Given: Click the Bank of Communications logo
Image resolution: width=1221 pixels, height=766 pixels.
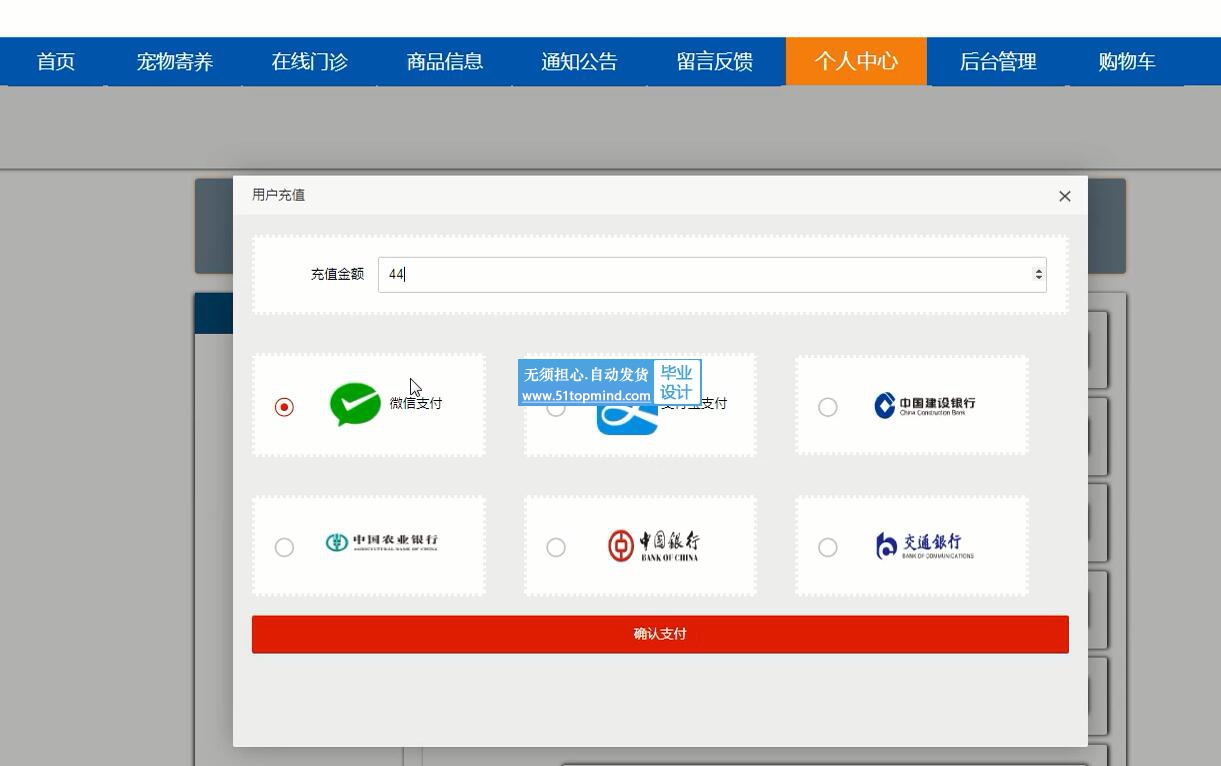Looking at the screenshot, I should click(x=924, y=545).
